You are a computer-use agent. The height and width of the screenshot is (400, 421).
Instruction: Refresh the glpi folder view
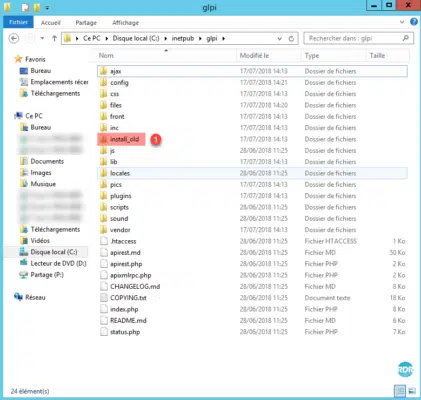291,39
